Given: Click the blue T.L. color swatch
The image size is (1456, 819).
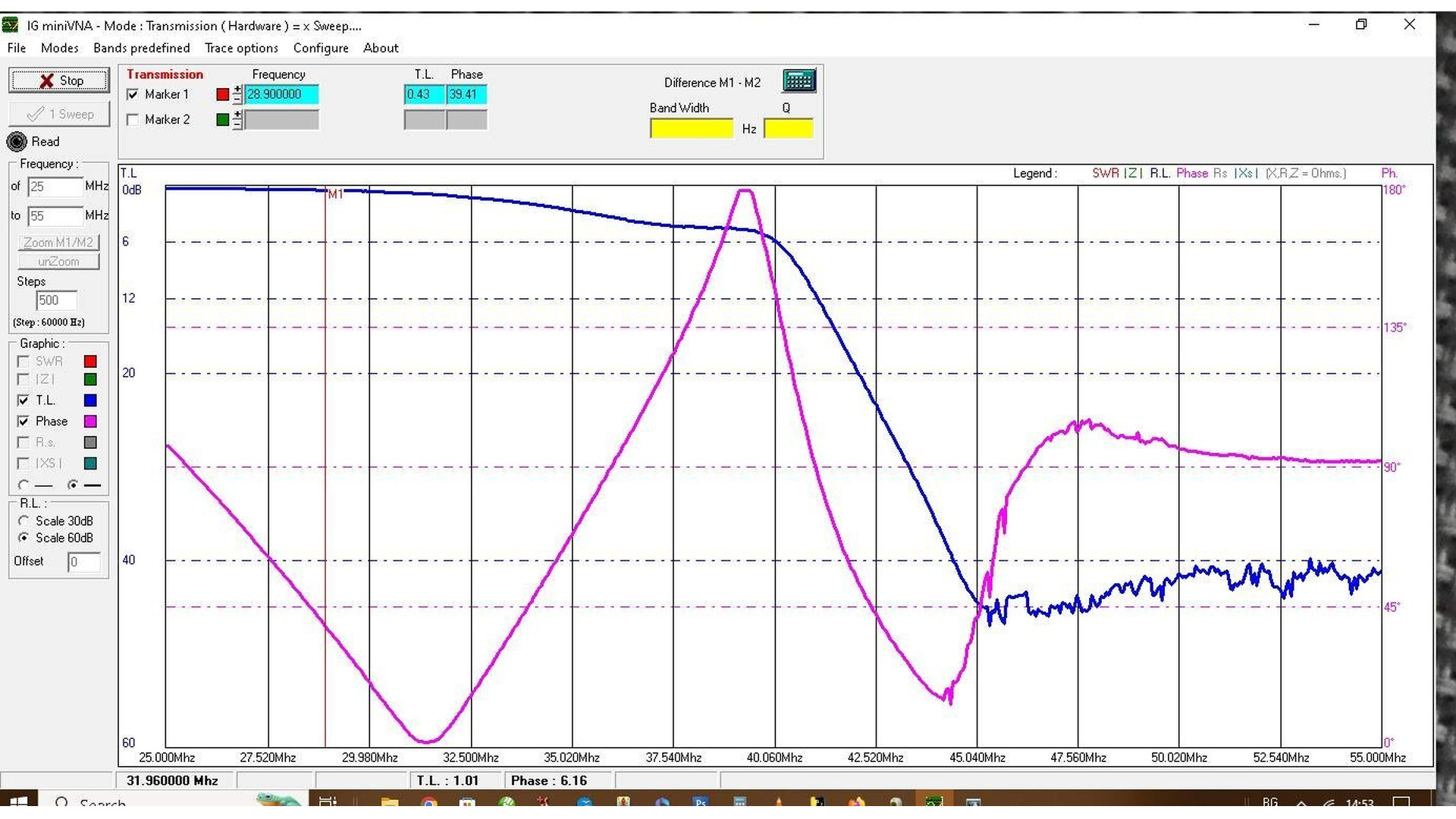Looking at the screenshot, I should tap(90, 400).
